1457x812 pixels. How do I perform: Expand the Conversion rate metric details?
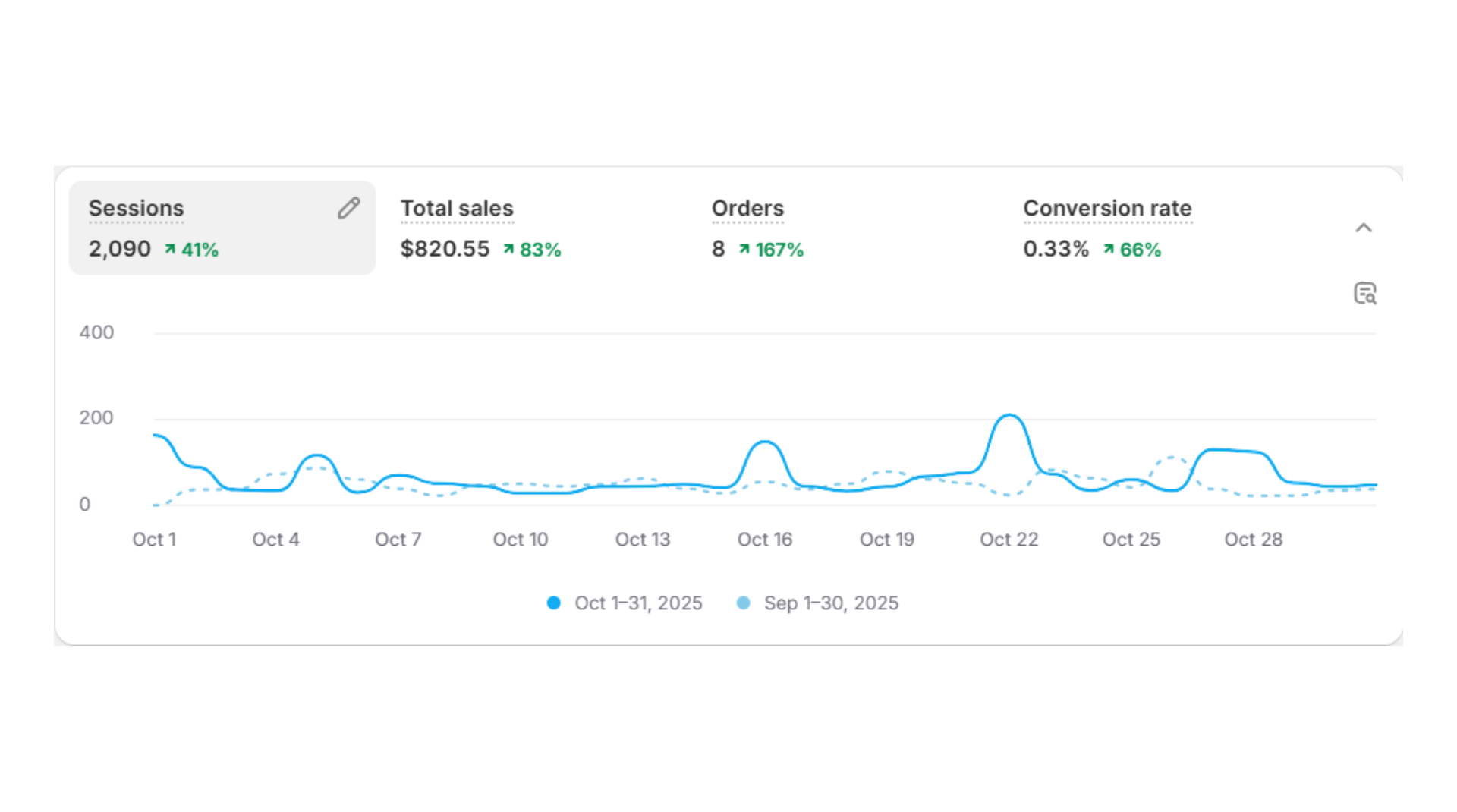pyautogui.click(x=1107, y=208)
